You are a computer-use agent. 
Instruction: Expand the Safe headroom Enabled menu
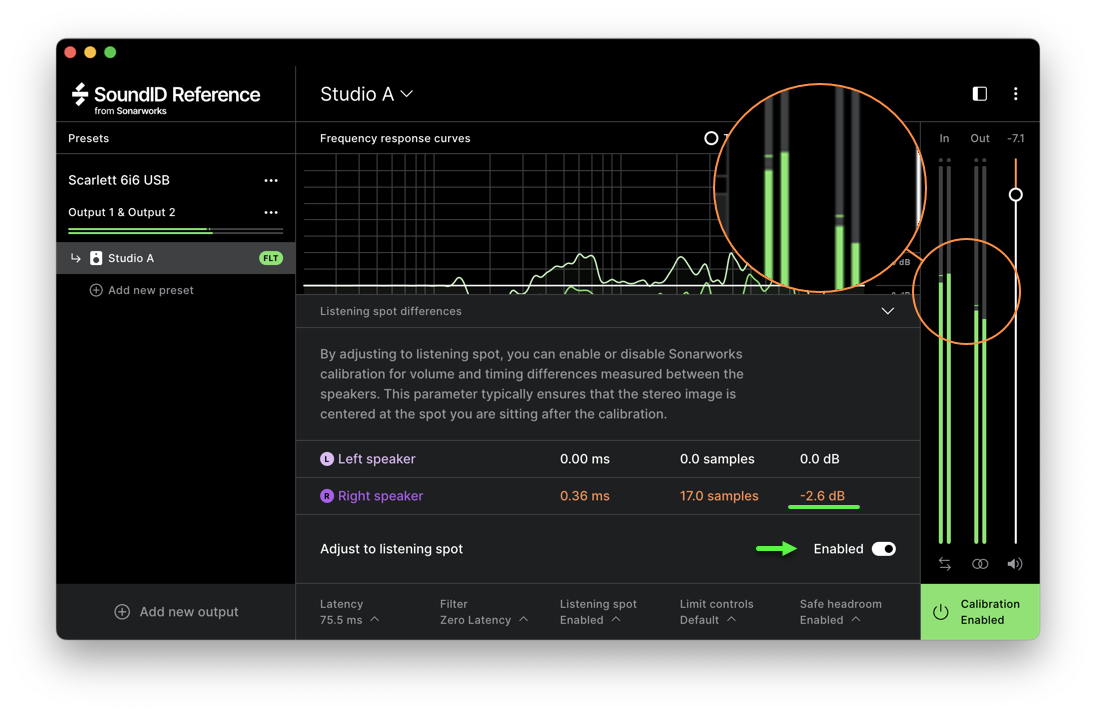tap(840, 611)
